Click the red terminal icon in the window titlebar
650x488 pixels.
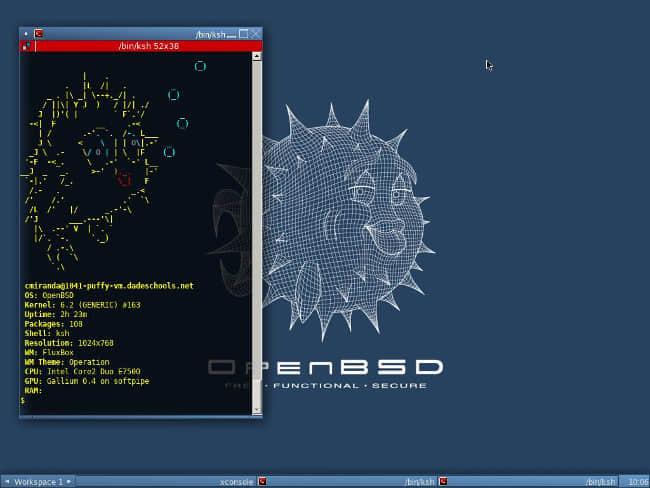pos(39,33)
